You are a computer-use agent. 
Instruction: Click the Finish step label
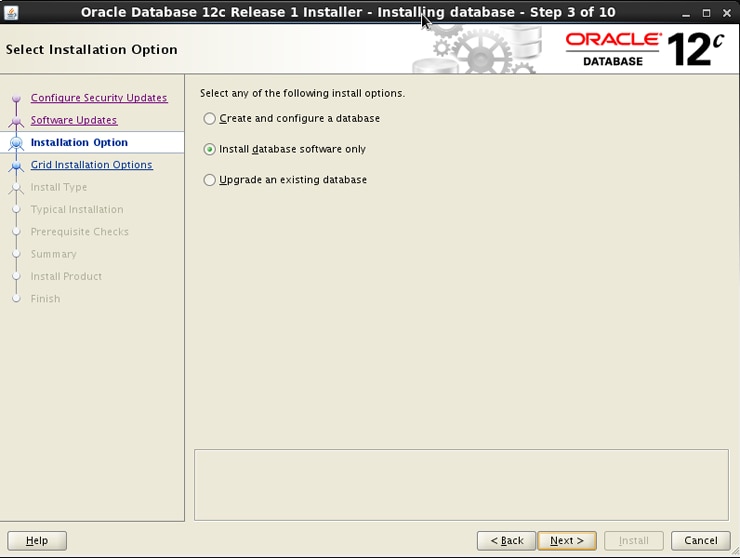(45, 298)
